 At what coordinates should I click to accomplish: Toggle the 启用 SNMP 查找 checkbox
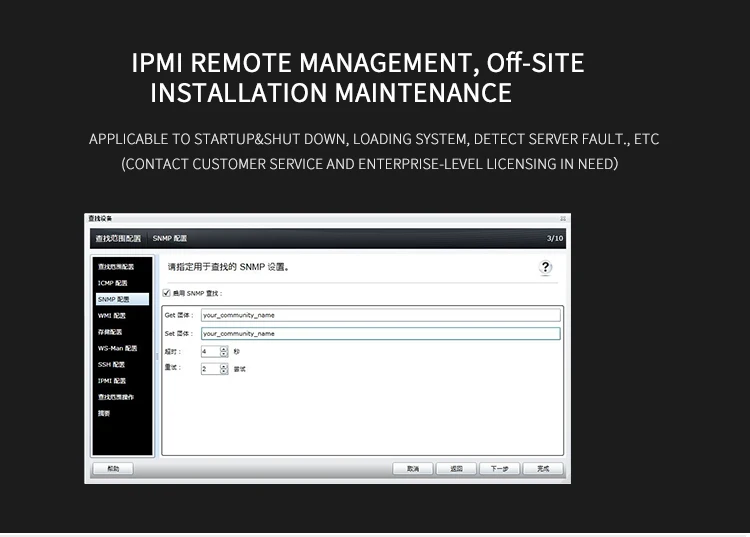coord(166,293)
